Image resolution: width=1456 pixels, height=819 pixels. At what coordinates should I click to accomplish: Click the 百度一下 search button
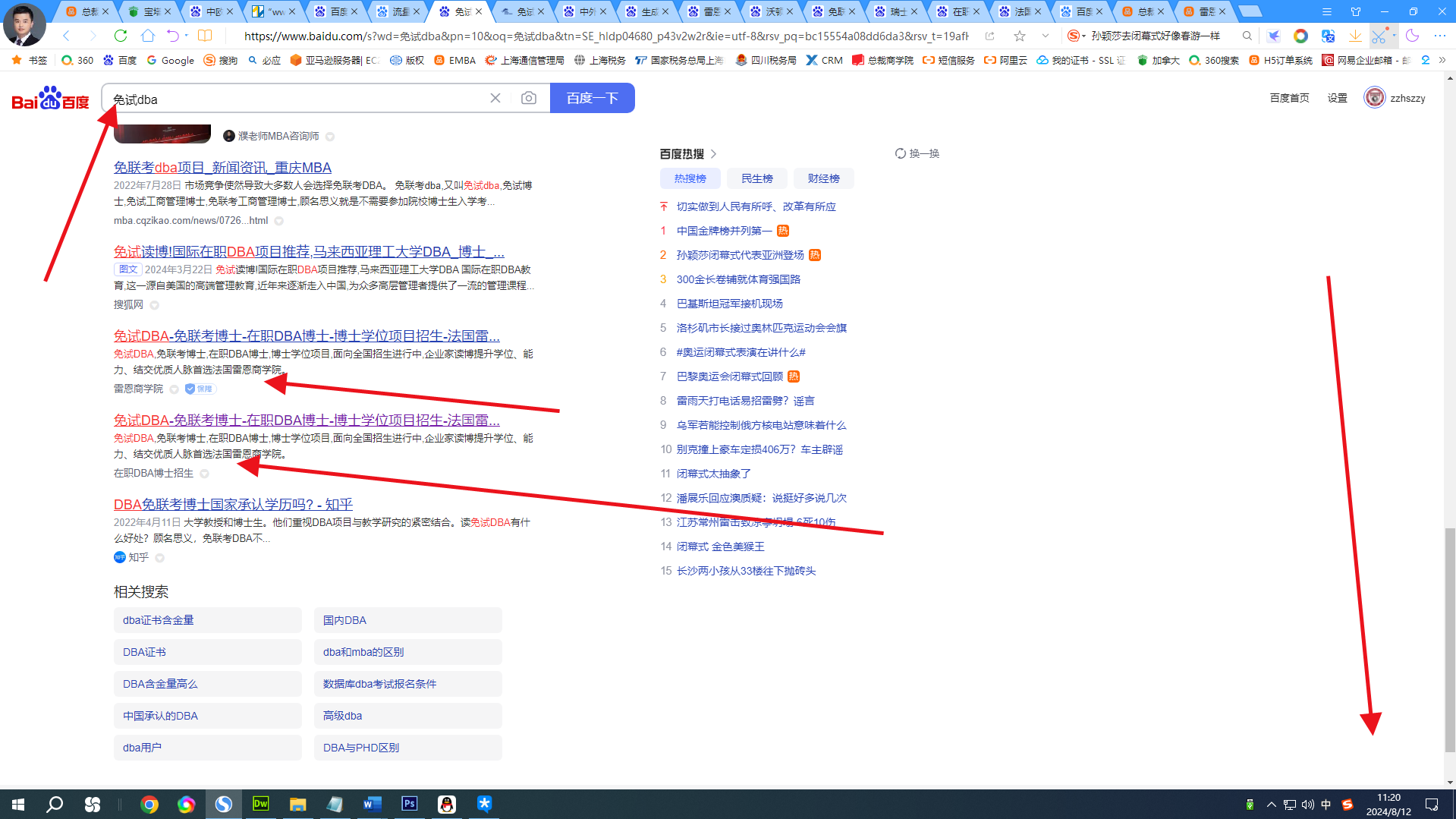[592, 98]
